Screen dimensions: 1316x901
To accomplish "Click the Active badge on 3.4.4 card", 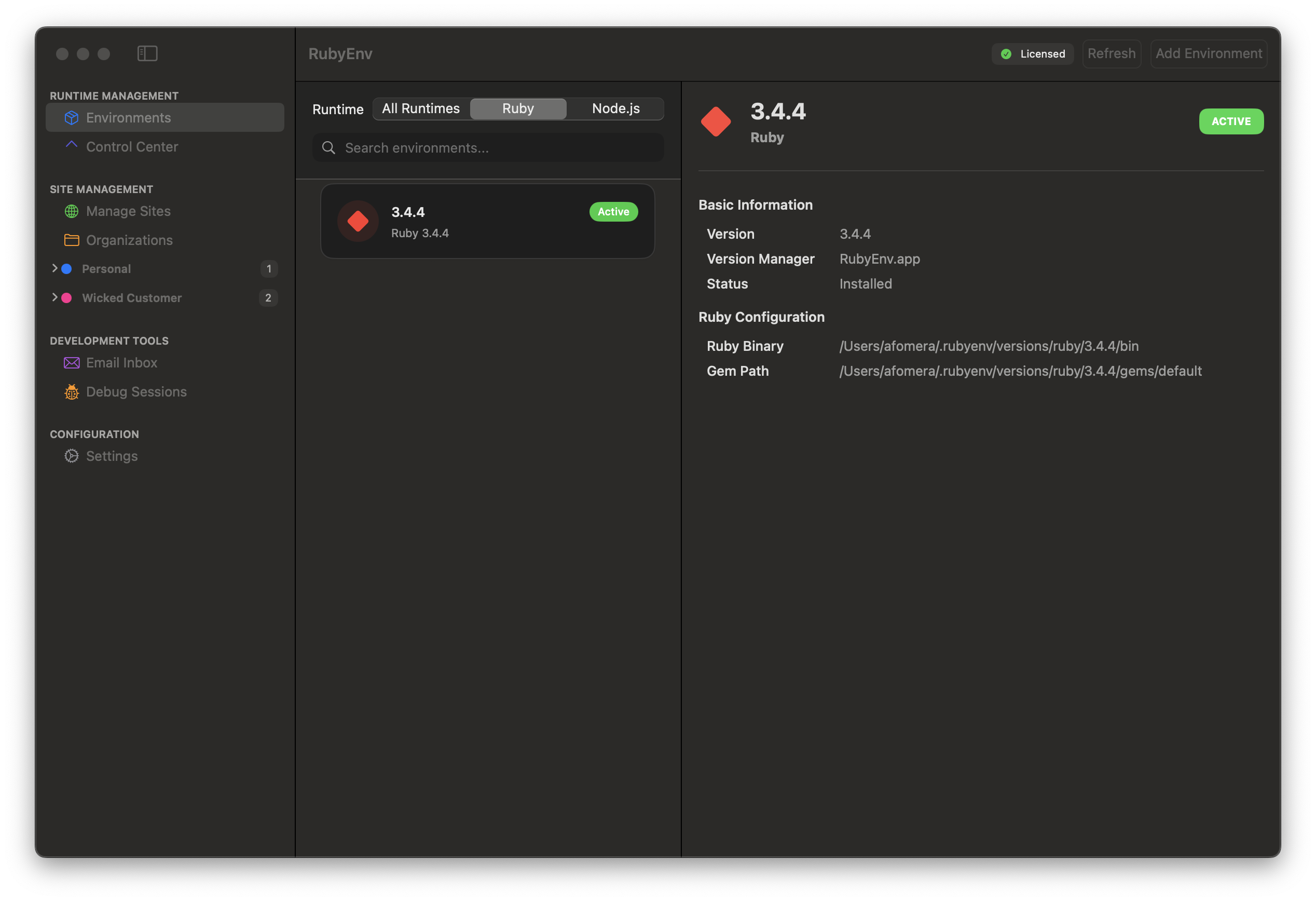I will (x=613, y=212).
